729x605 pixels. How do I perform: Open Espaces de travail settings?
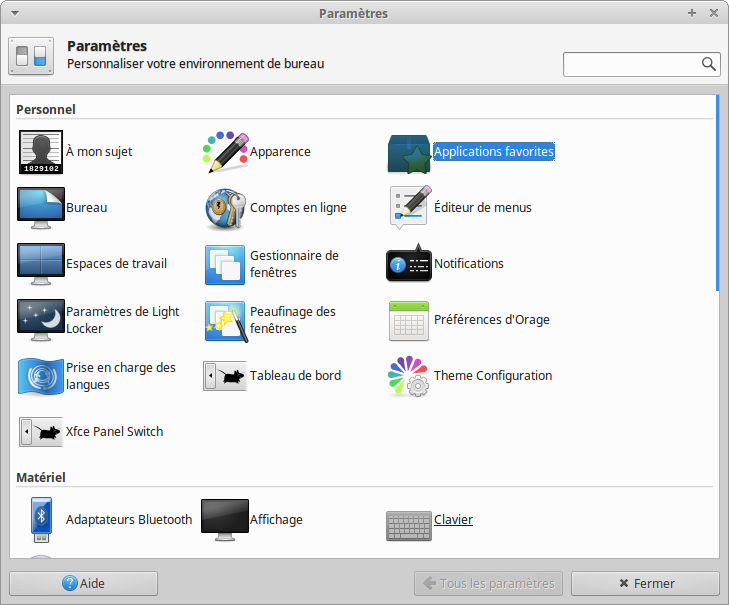click(40, 264)
